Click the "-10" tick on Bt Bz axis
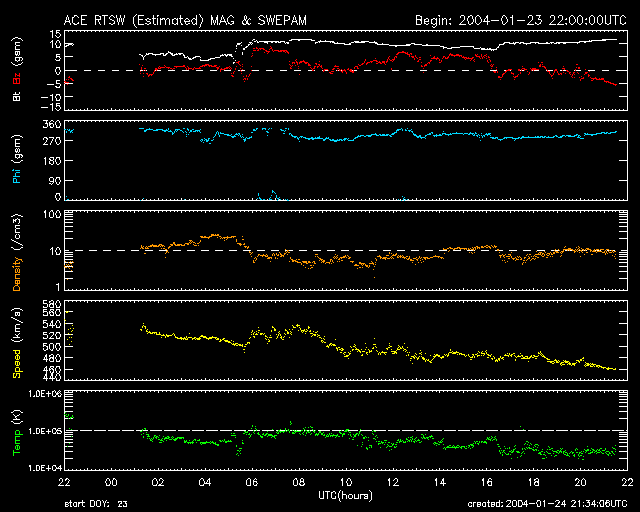The width and height of the screenshot is (640, 512). [51, 97]
